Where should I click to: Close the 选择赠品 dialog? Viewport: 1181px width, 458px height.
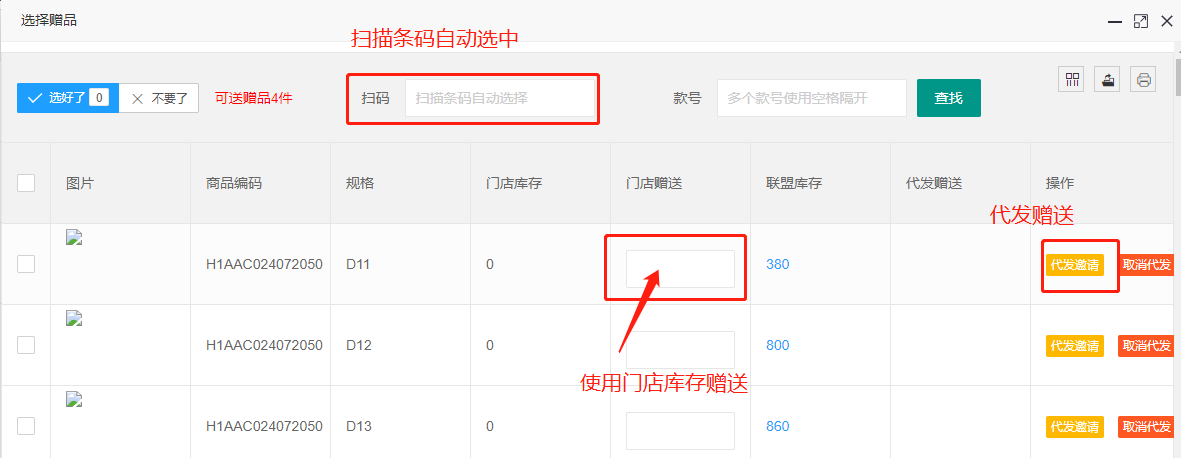click(x=1166, y=22)
